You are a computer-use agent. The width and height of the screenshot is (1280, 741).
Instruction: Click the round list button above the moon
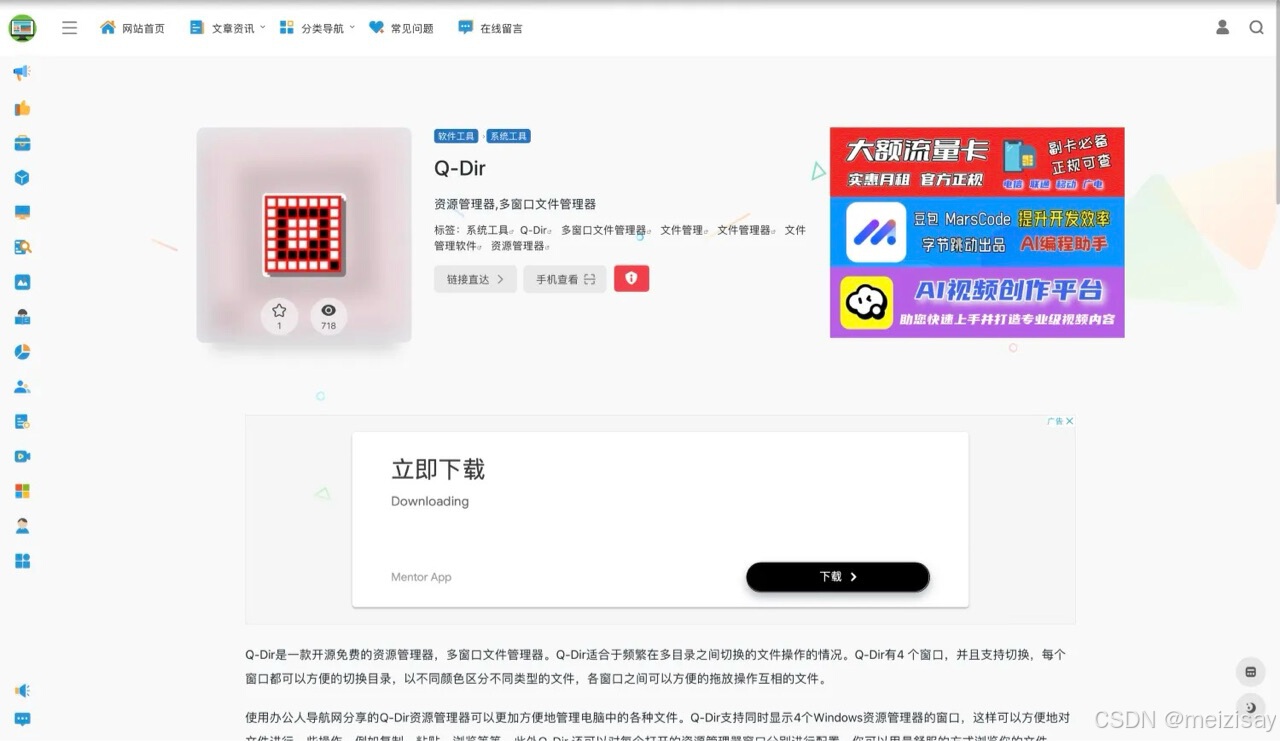coord(1250,671)
